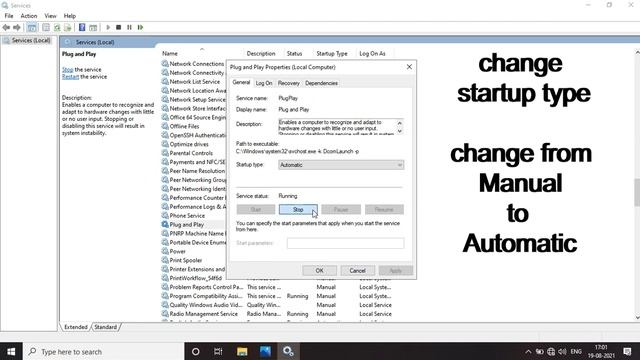
Task: Open the notification center icon
Action: click(628, 351)
